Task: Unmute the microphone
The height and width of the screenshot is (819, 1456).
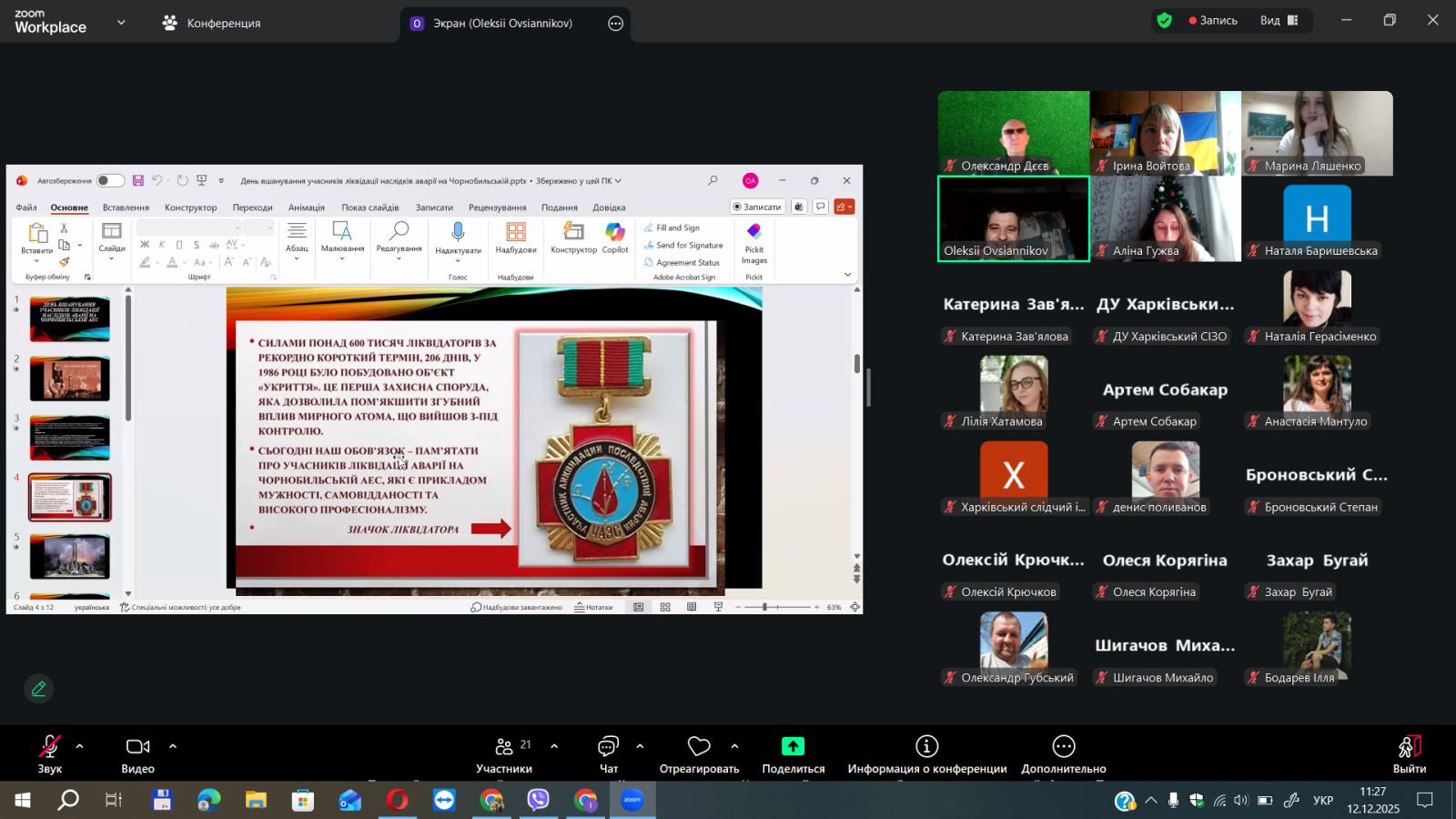Action: coord(49,747)
